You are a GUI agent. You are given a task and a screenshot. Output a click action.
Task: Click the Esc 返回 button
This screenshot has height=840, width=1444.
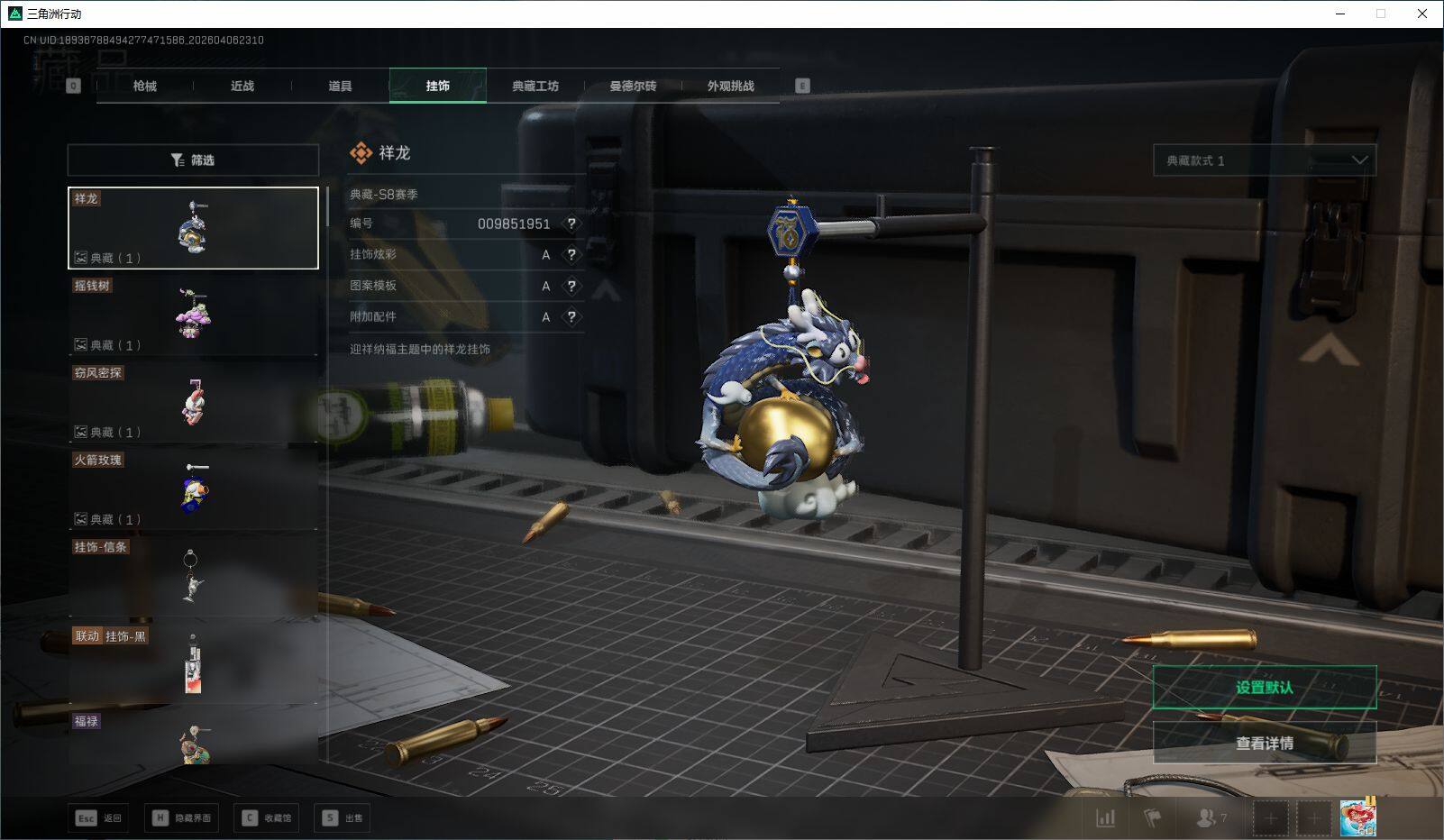point(98,817)
